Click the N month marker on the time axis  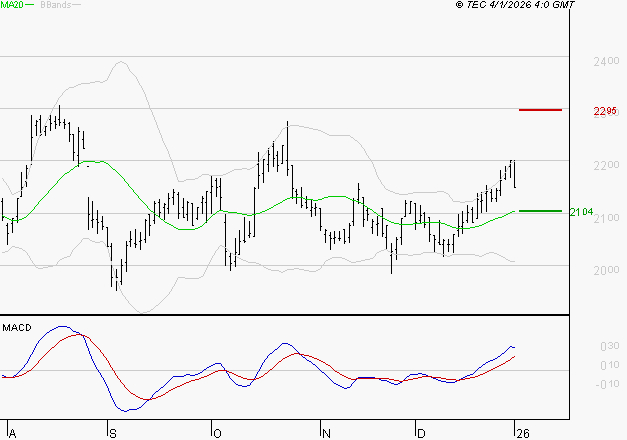326,434
